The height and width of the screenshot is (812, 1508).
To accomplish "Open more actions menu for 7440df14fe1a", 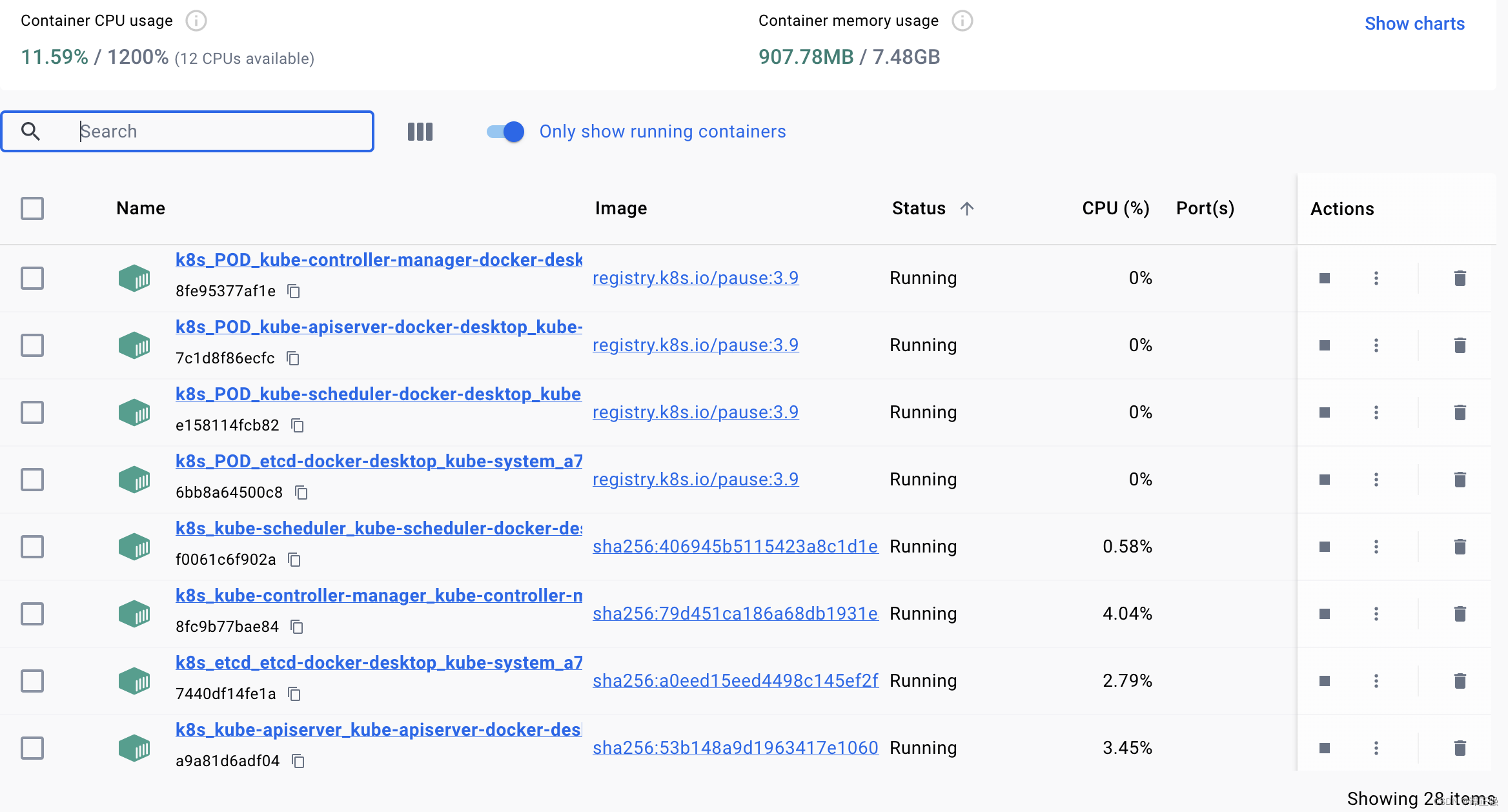I will [x=1376, y=681].
